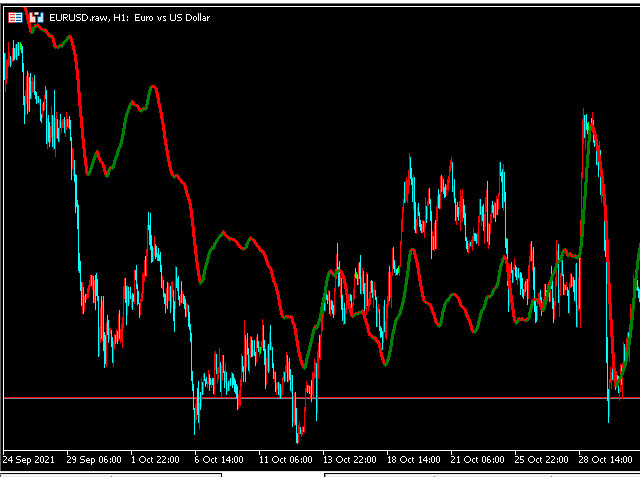Click the 13 Oct 22:00 time label

click(x=350, y=460)
